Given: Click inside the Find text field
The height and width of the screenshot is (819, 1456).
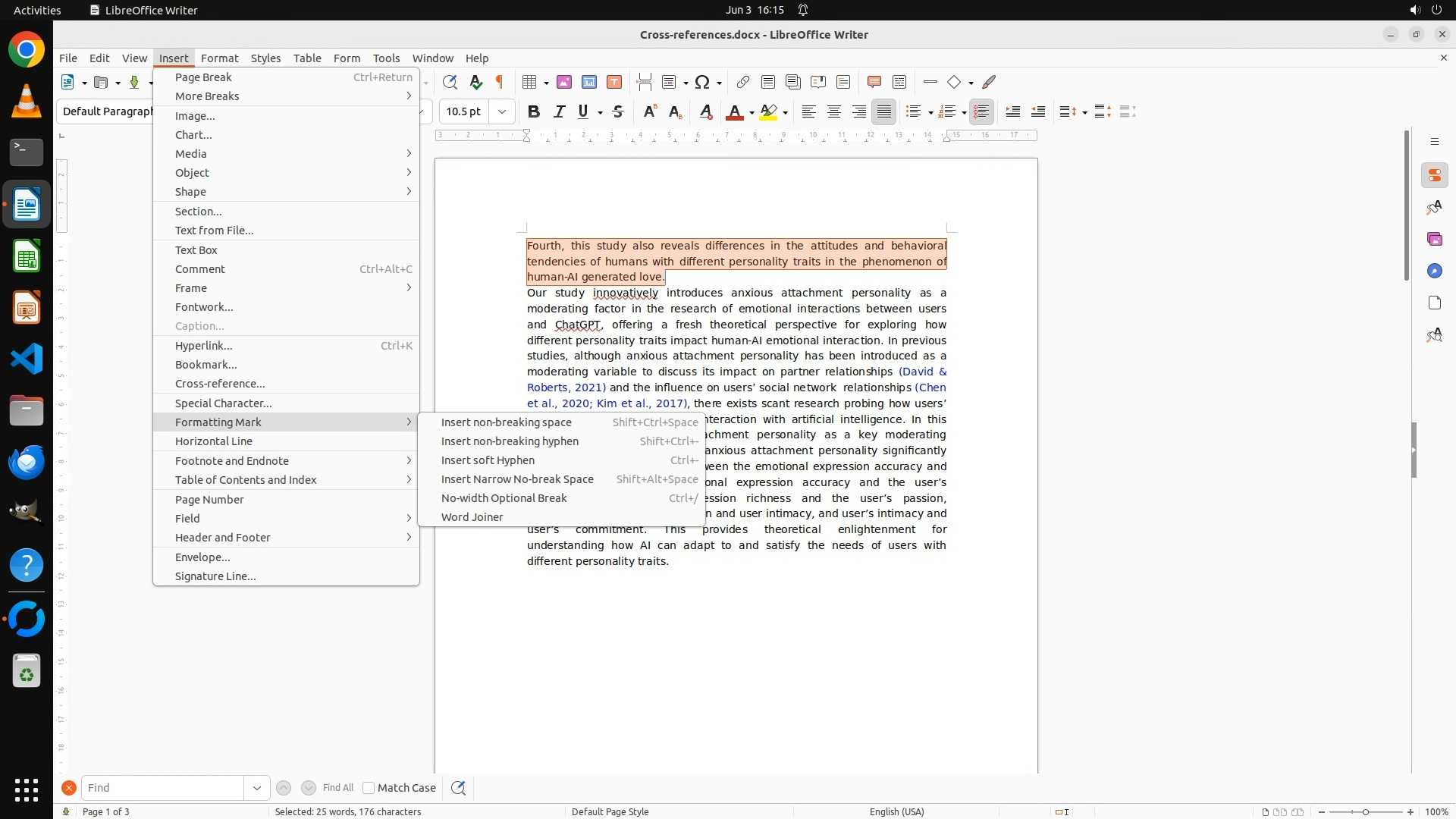Looking at the screenshot, I should (163, 788).
